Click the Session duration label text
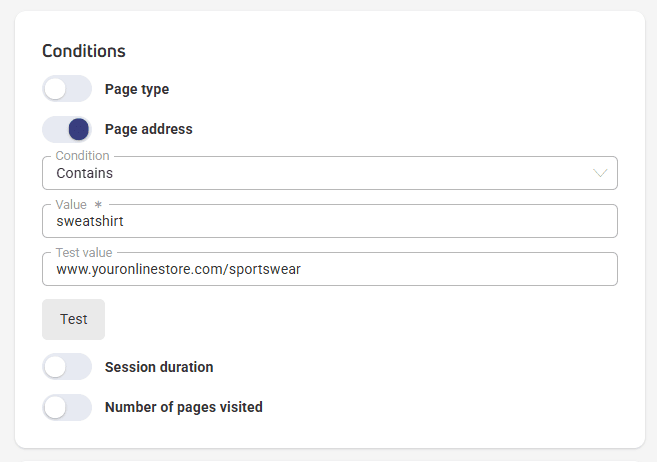This screenshot has height=462, width=657. pyautogui.click(x=159, y=367)
